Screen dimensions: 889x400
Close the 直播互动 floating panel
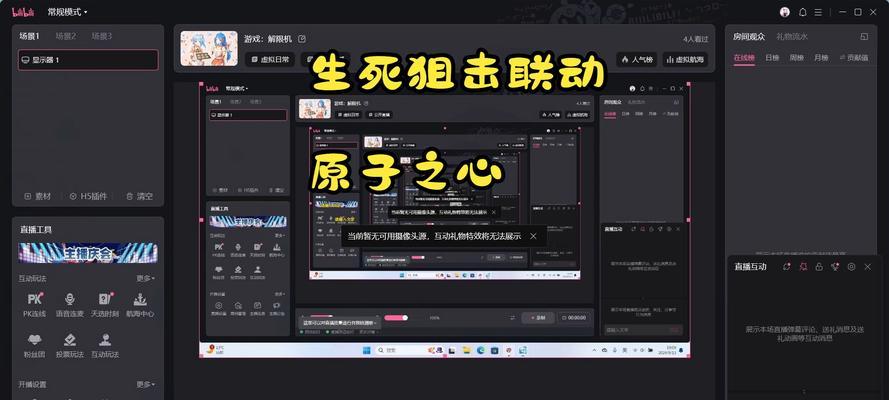[x=867, y=266]
